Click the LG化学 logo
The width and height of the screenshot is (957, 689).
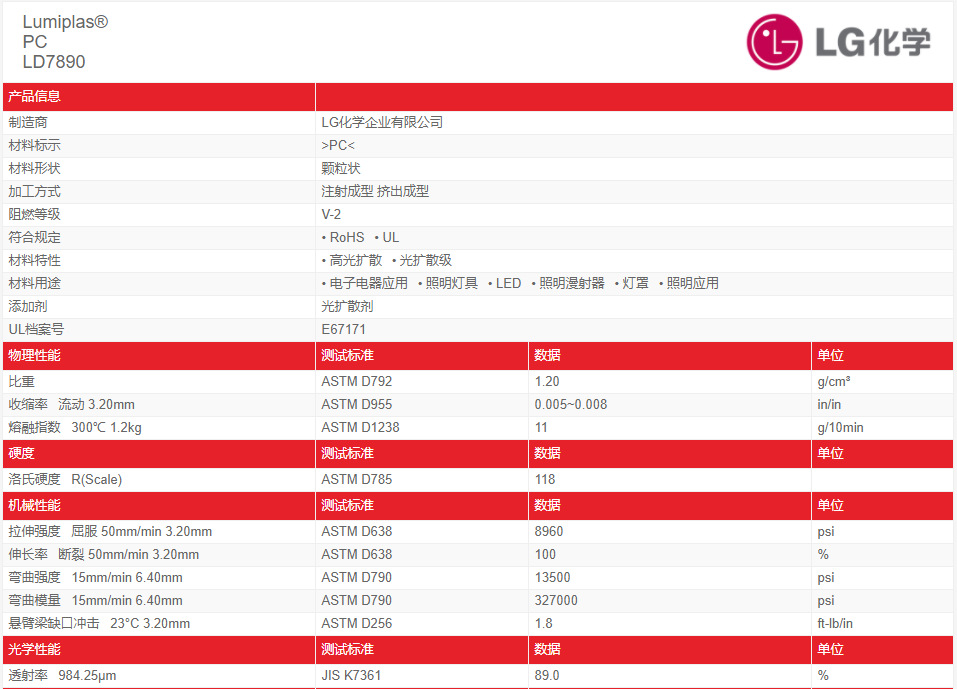(x=838, y=42)
